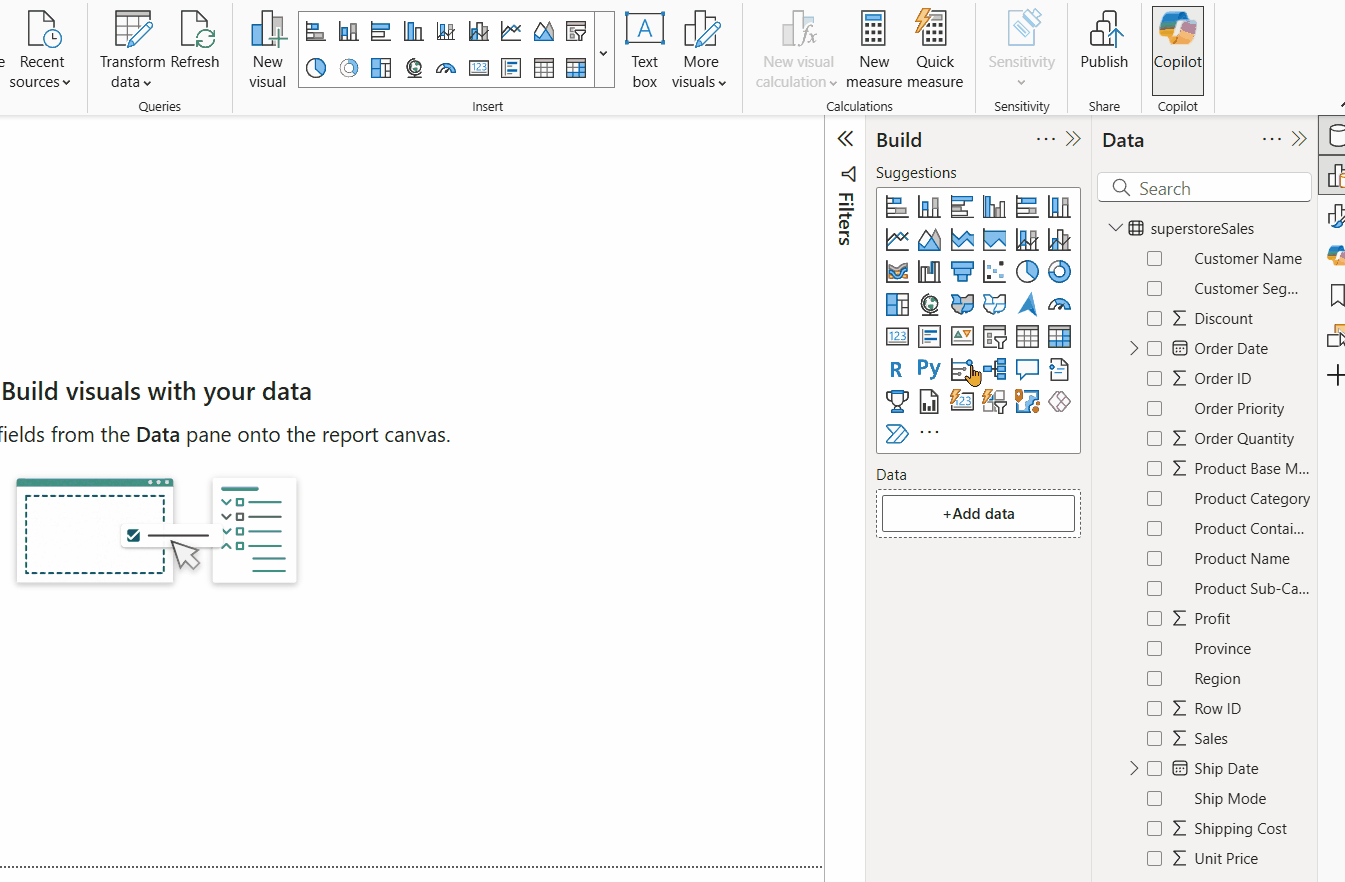Enable the Profit field checkbox
This screenshot has width=1345, height=882.
[1154, 618]
